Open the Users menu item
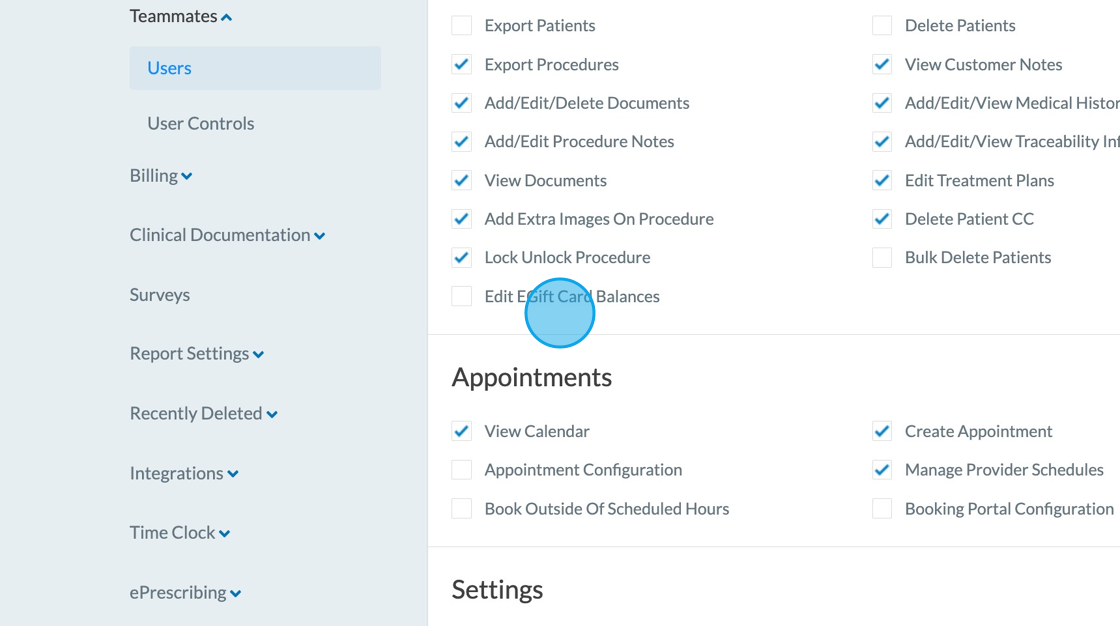The width and height of the screenshot is (1120, 626). 169,68
